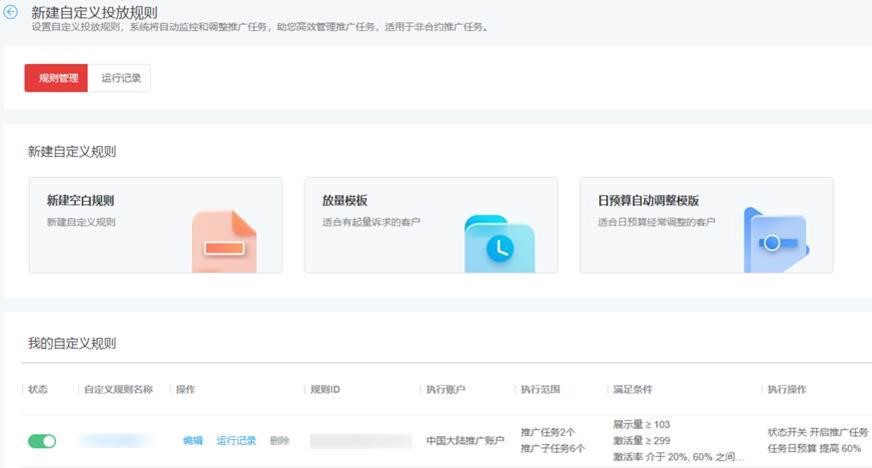Screen dimensions: 872x468
Task: Click the blue slider icon for 日预算自动调整模版
Action: click(x=775, y=242)
